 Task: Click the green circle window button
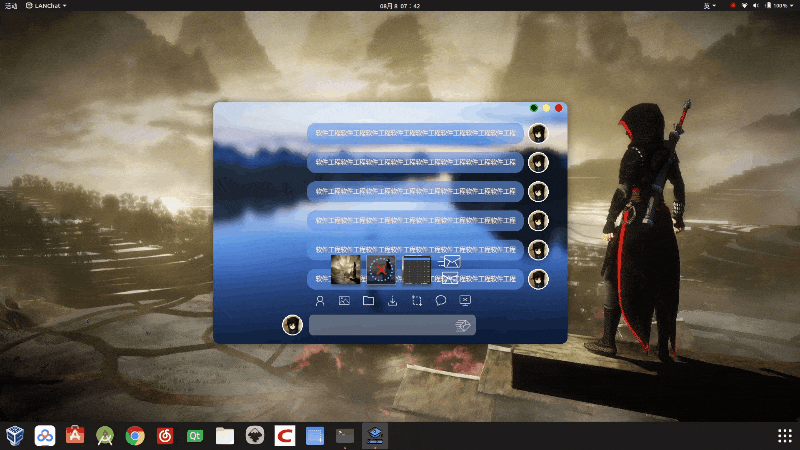click(534, 108)
